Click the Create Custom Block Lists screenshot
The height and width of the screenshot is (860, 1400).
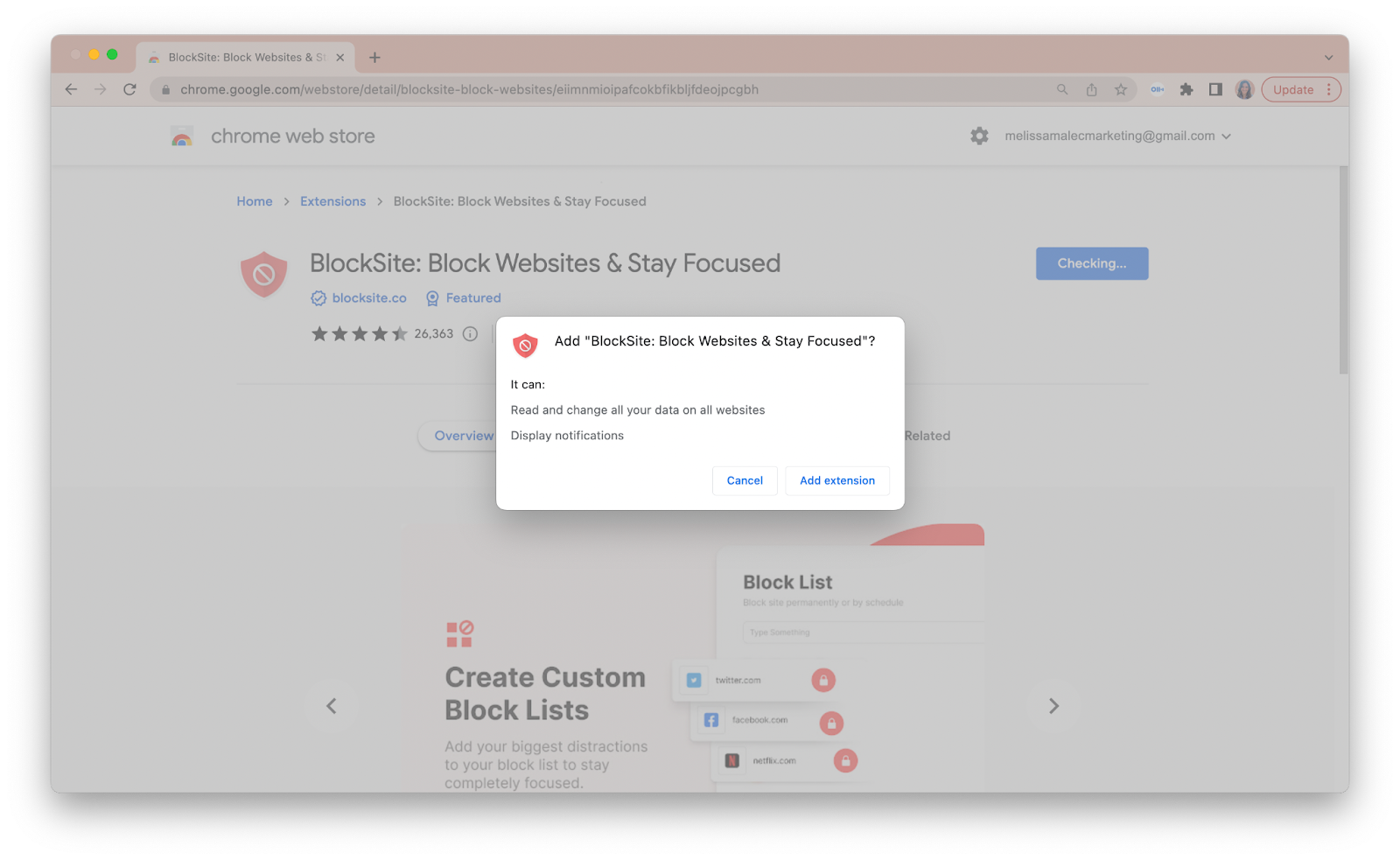tap(693, 659)
